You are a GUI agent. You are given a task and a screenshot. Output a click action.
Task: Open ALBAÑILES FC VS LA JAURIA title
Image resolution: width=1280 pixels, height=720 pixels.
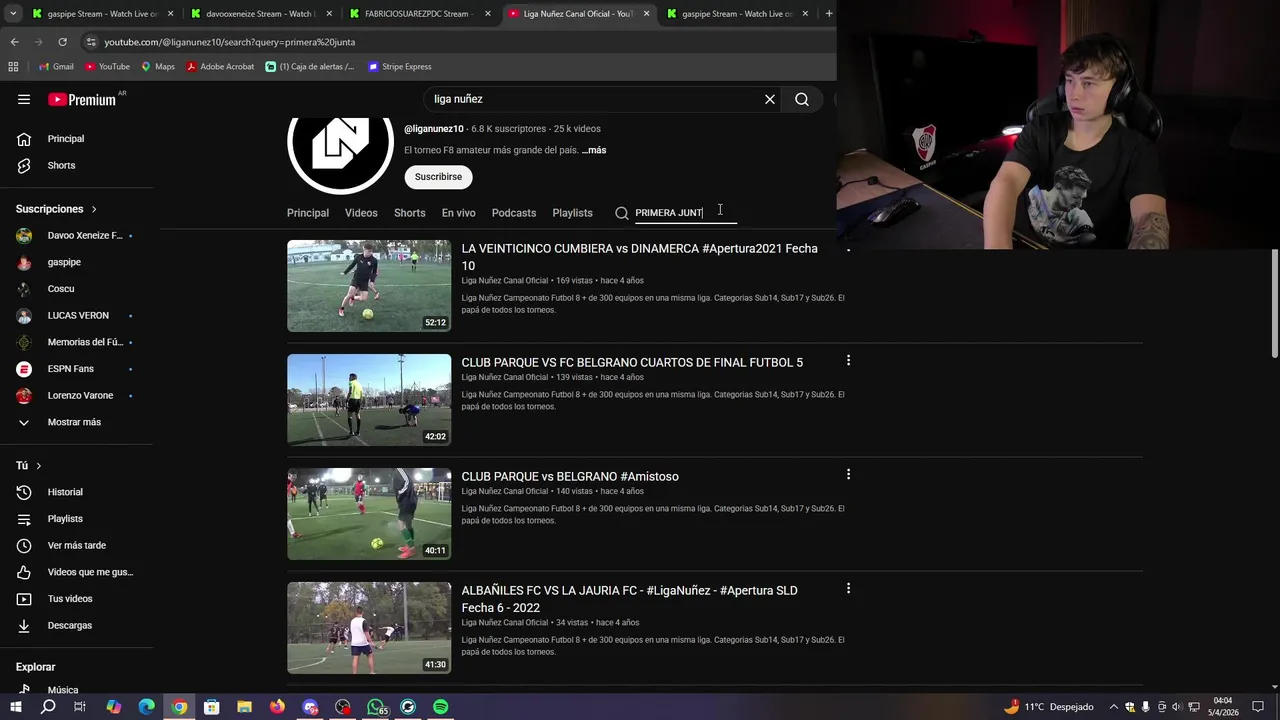point(630,599)
